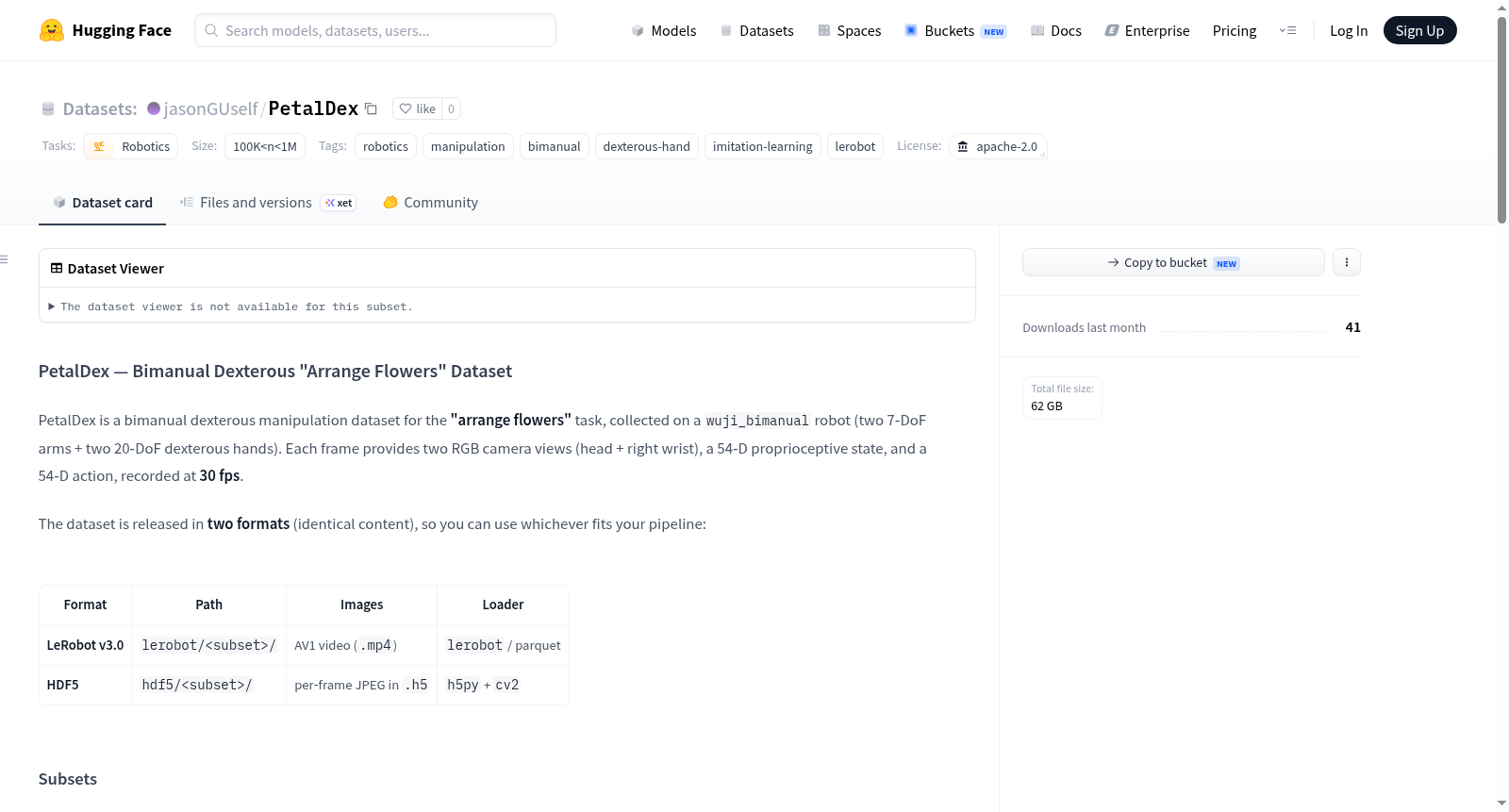Click the Sign Up button
The image size is (1509, 812).
pos(1419,30)
